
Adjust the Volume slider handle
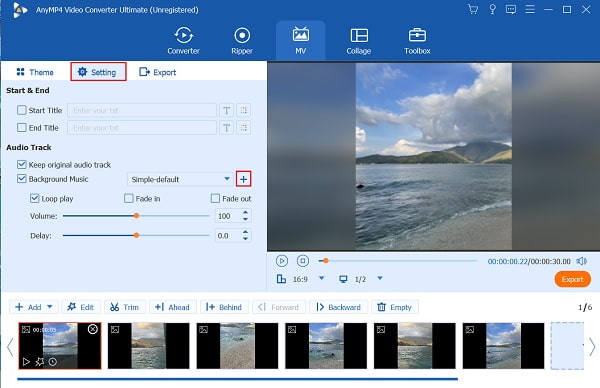point(136,216)
